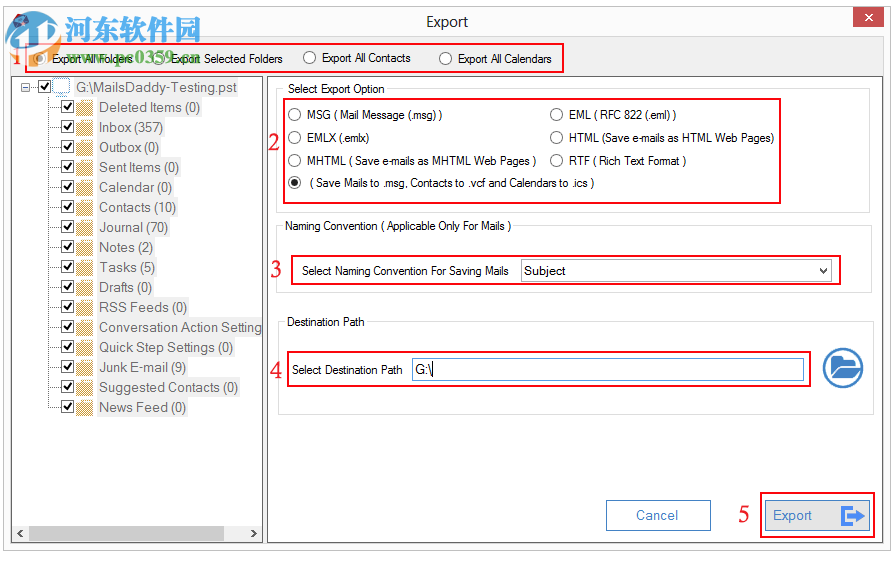Choose EMLX export option
This screenshot has width=894, height=563.
pyautogui.click(x=294, y=137)
